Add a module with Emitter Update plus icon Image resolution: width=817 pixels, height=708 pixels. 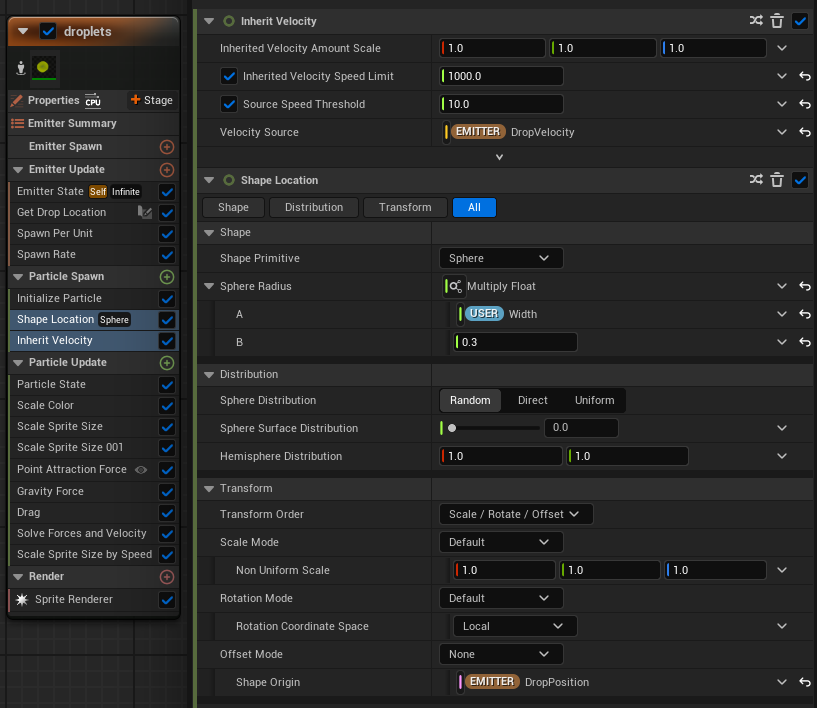point(167,170)
